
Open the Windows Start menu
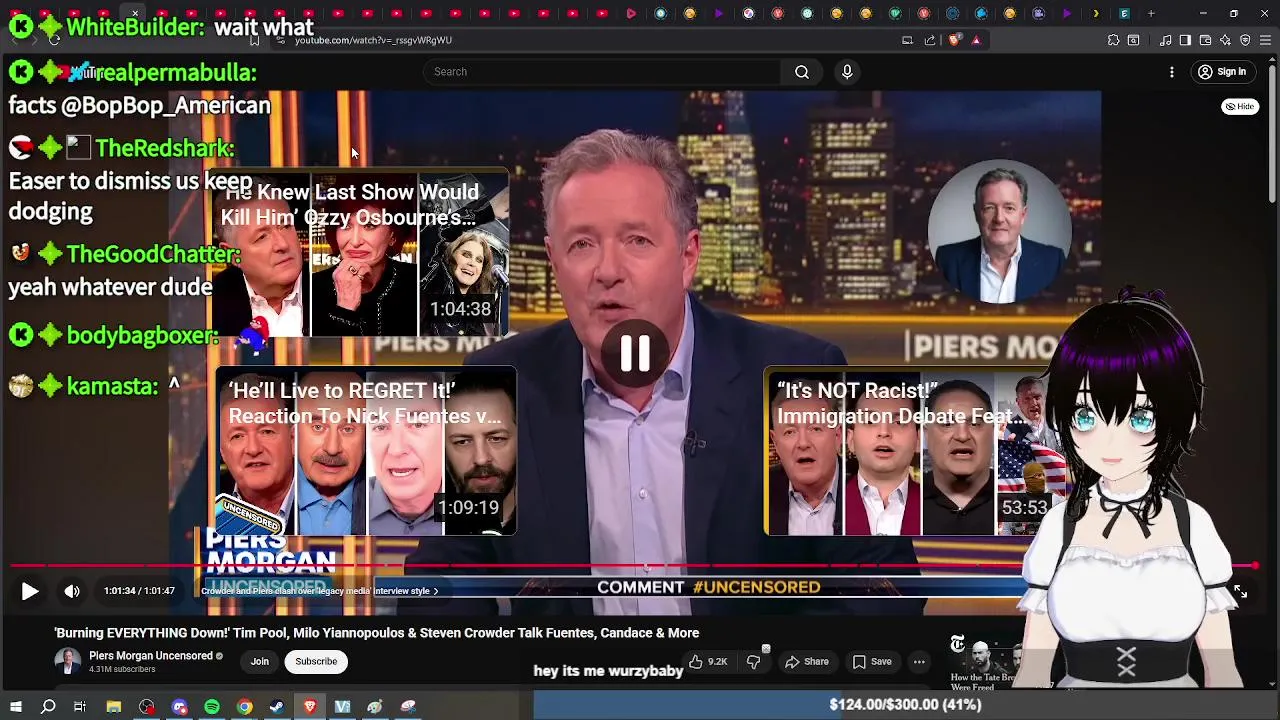(16, 707)
